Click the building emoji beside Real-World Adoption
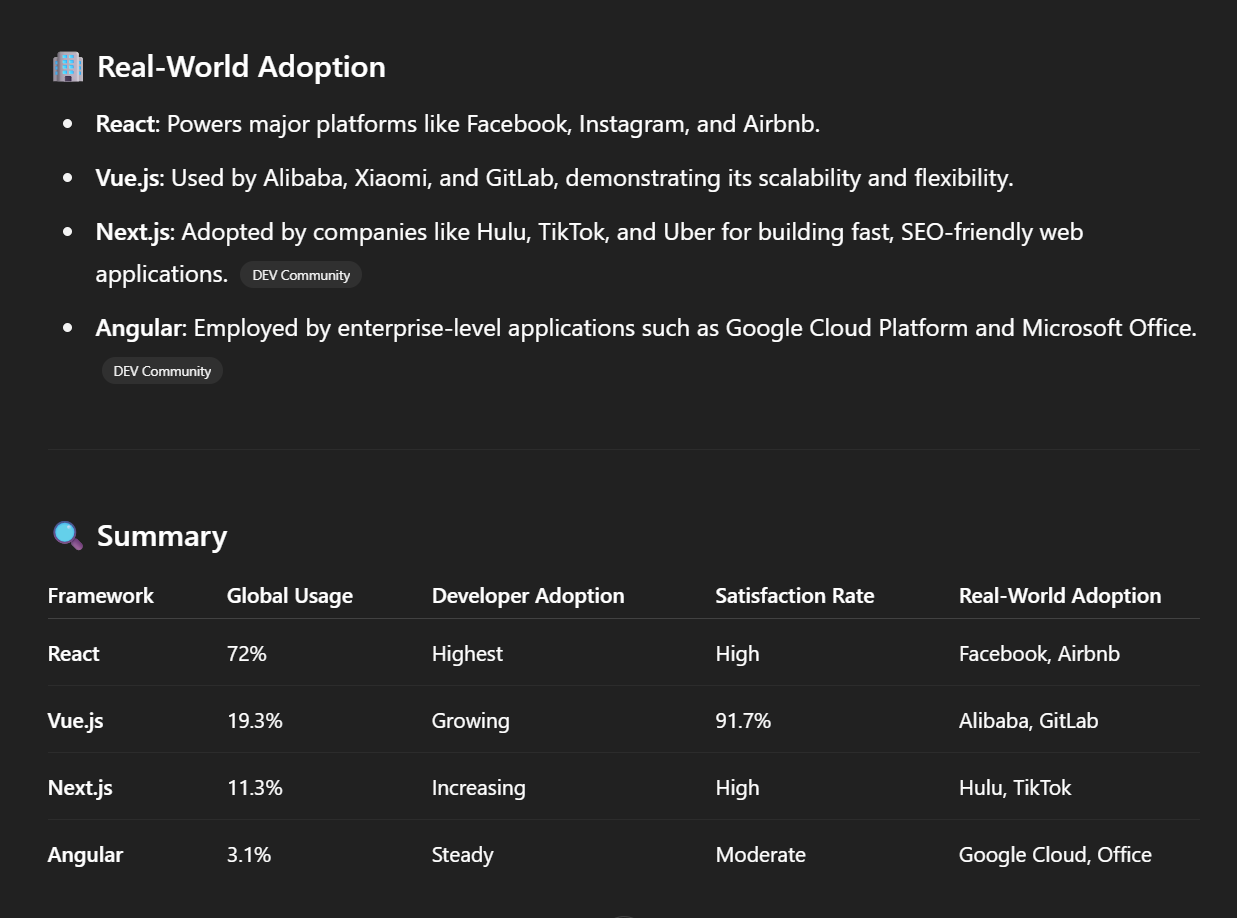Screen dimensions: 1237x918 (67, 67)
